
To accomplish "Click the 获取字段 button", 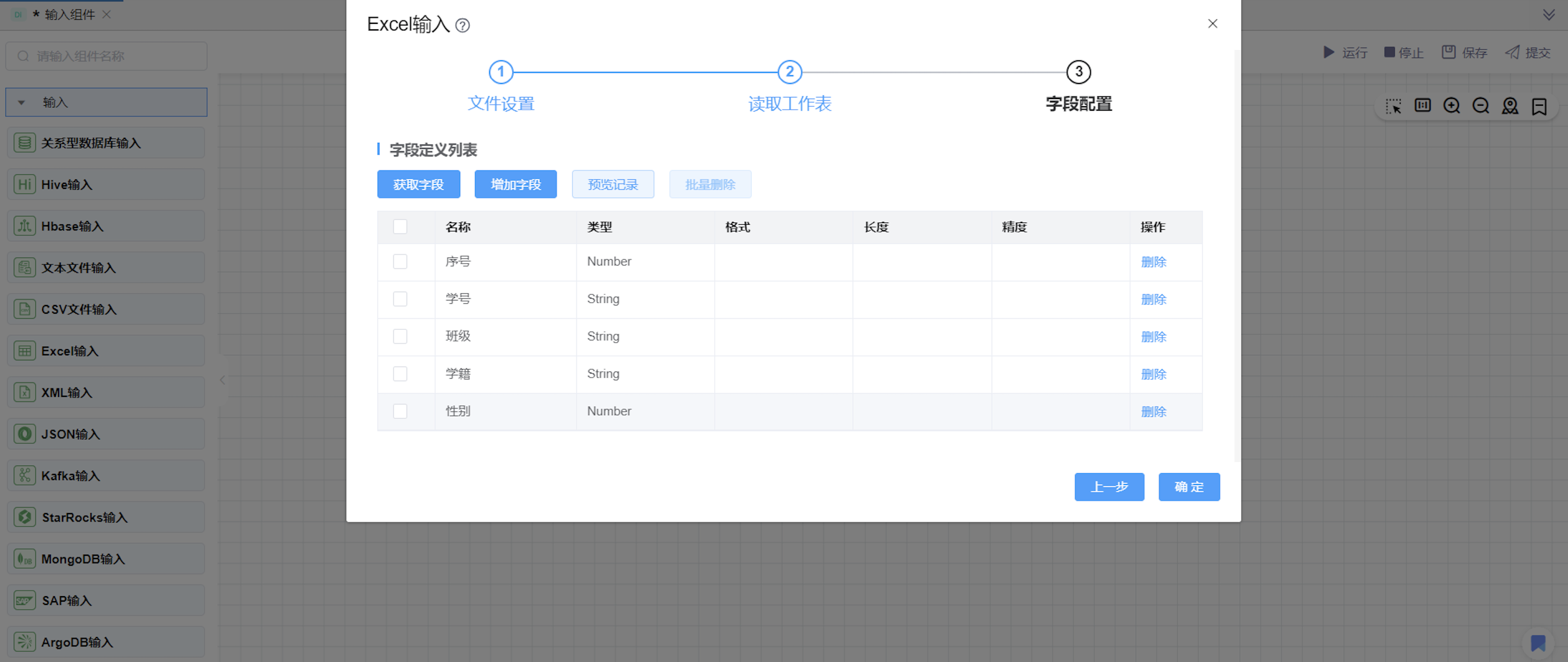I will click(x=418, y=184).
